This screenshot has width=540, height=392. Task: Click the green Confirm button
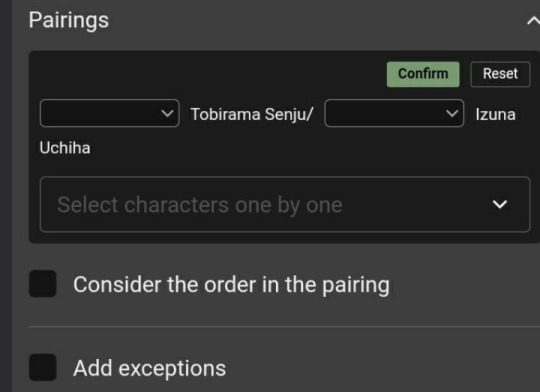423,74
